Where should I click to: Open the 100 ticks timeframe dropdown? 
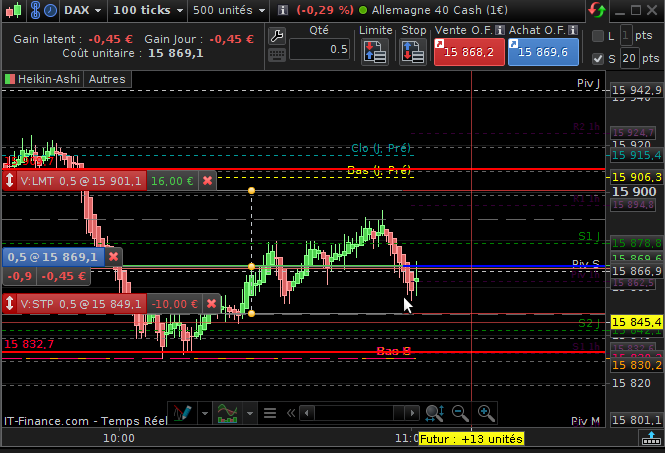click(x=148, y=10)
